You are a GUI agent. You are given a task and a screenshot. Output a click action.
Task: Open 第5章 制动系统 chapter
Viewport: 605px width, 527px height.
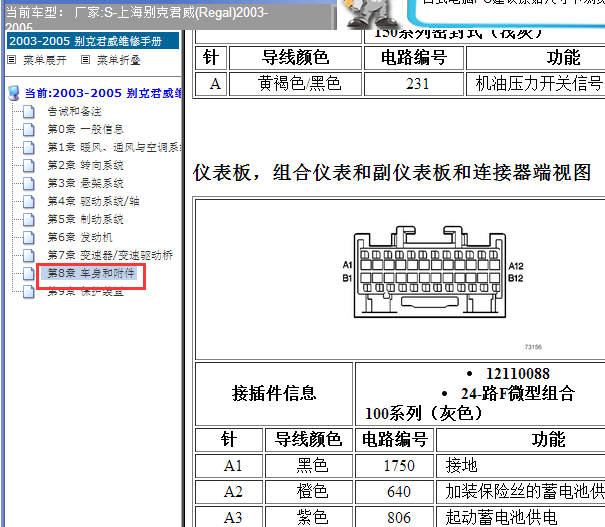[x=85, y=219]
